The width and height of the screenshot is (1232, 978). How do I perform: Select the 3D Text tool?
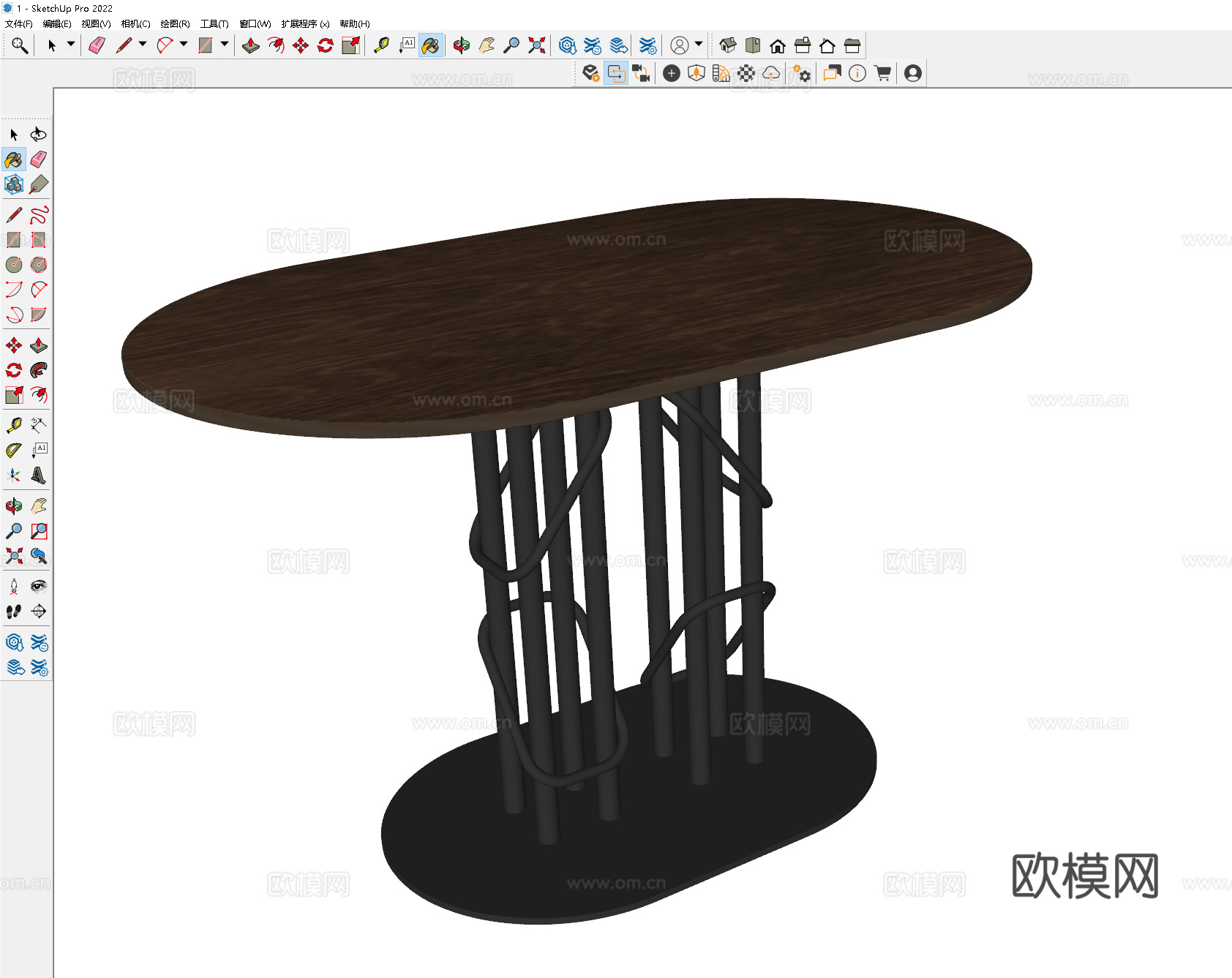click(x=39, y=475)
